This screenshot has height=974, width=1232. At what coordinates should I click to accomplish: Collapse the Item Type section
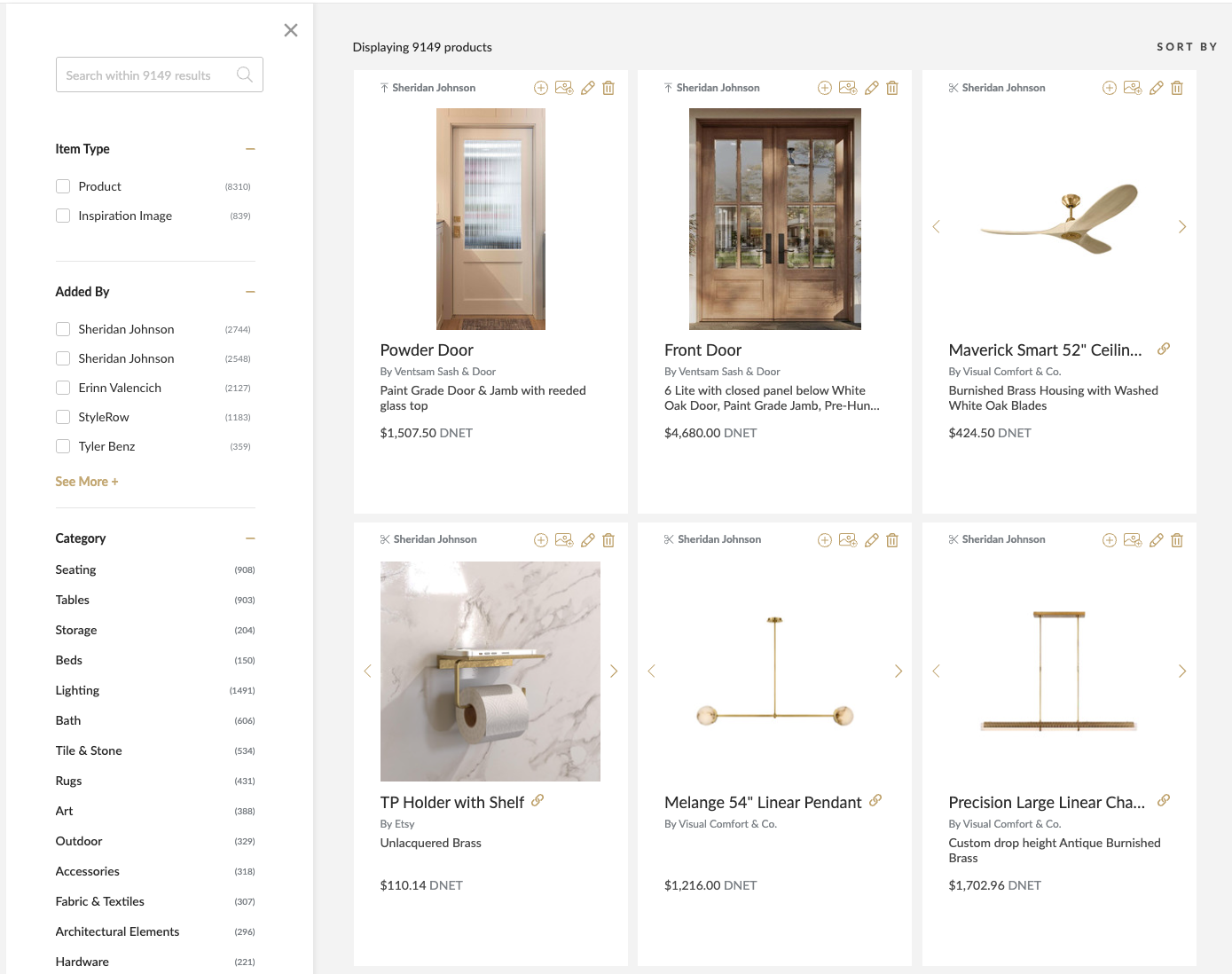250,148
